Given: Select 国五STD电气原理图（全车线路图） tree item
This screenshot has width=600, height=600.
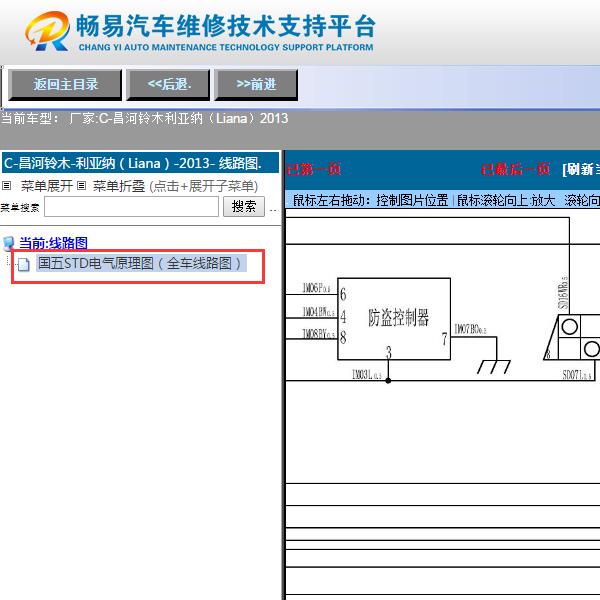Looking at the screenshot, I should [x=141, y=263].
